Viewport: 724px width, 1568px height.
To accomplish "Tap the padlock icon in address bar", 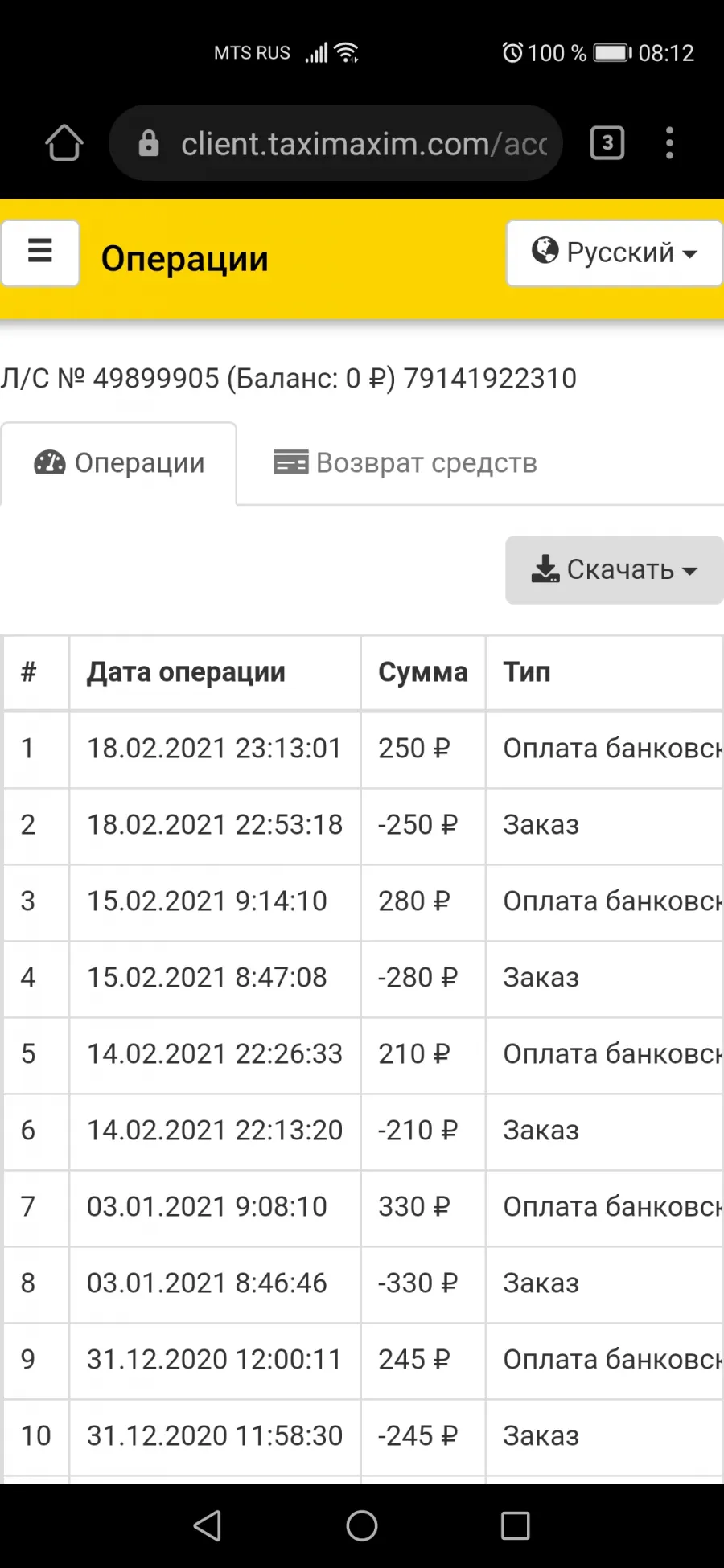I will pyautogui.click(x=149, y=143).
